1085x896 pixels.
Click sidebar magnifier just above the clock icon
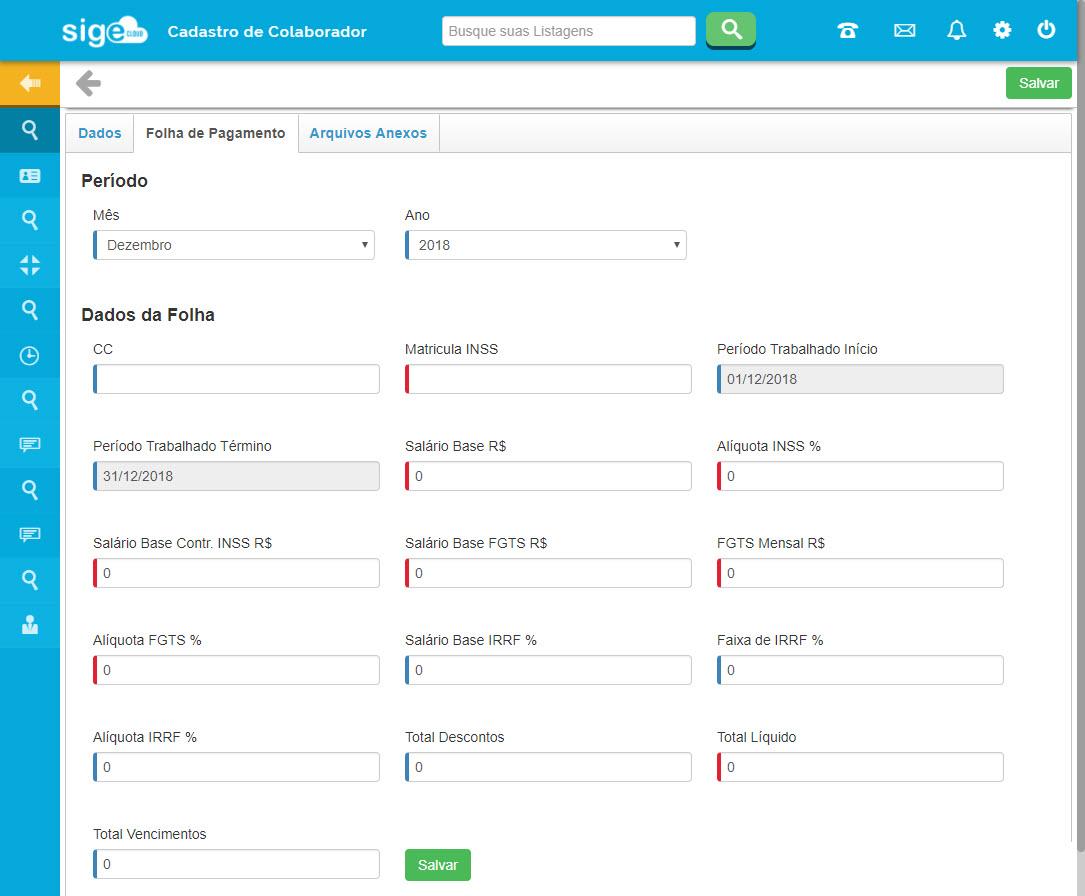(x=30, y=310)
